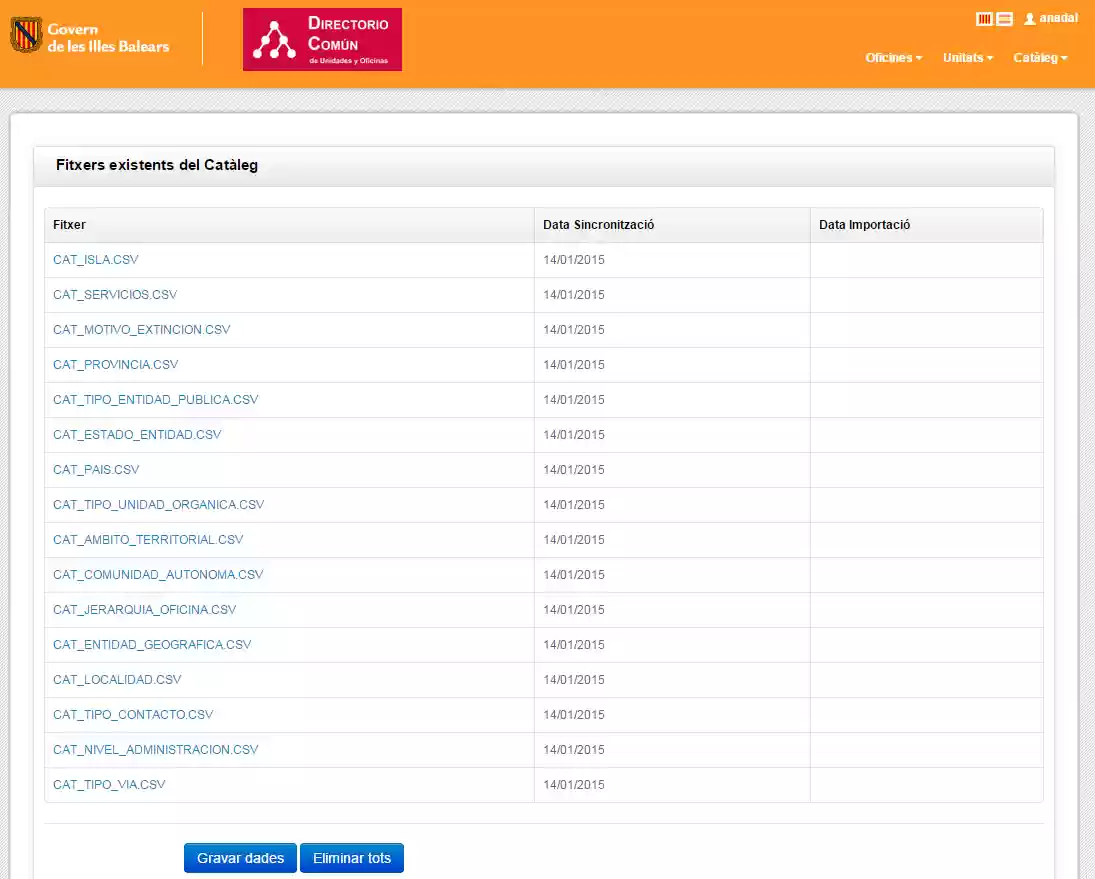
Task: Select the Data Sincronització column header
Action: (x=598, y=224)
